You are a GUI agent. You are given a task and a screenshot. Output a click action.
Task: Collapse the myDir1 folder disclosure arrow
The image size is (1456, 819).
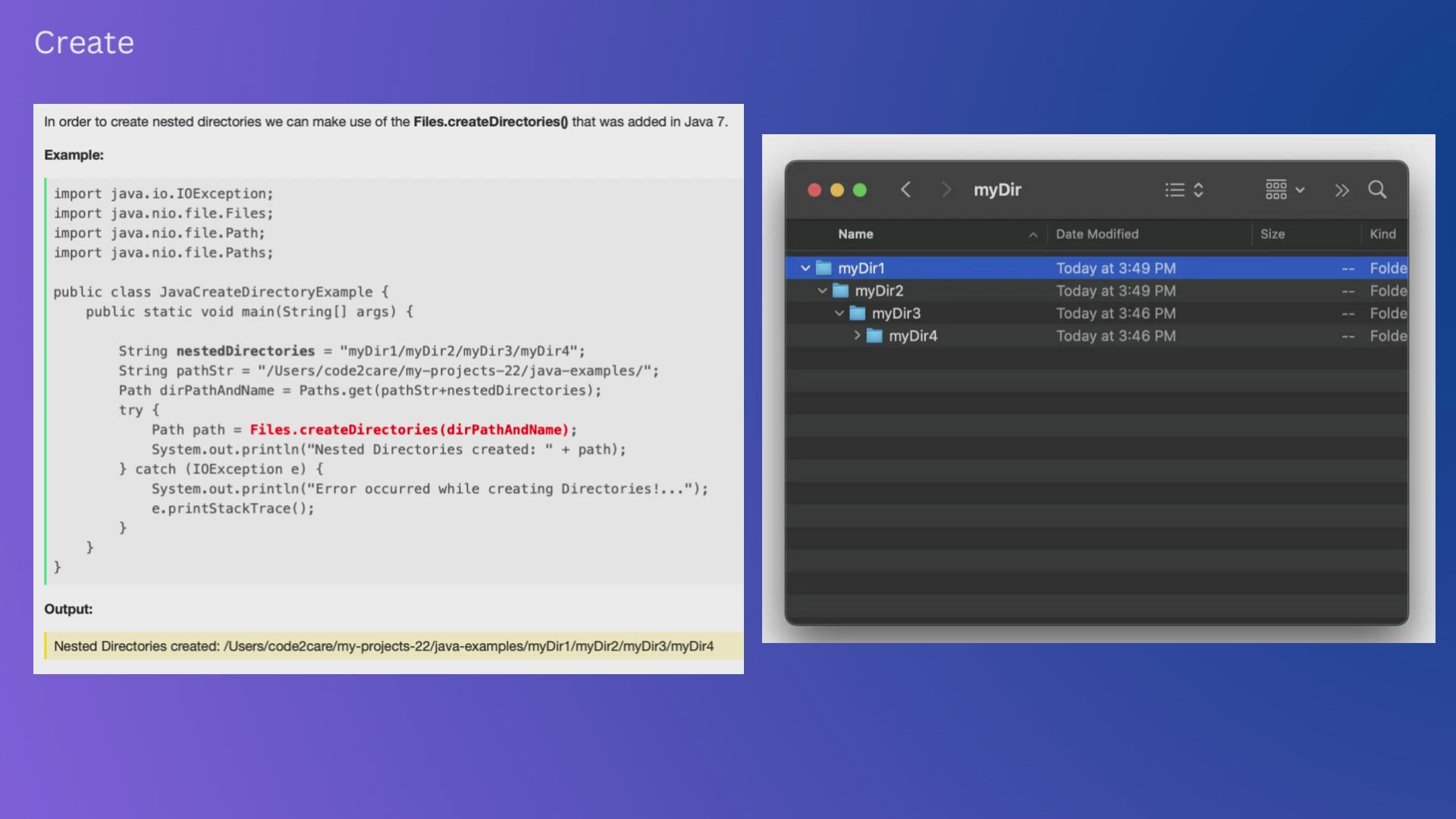[x=805, y=268]
